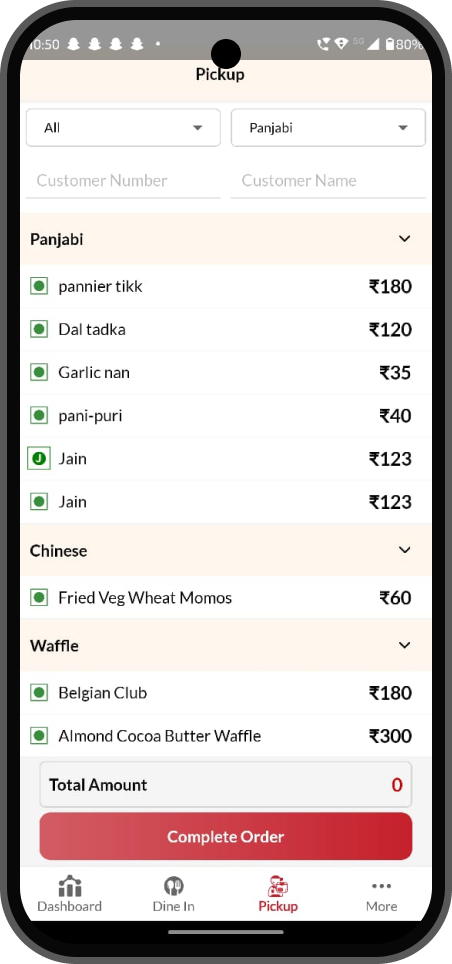This screenshot has width=452, height=964.
Task: Collapse the Waffle section chevron
Action: click(405, 645)
